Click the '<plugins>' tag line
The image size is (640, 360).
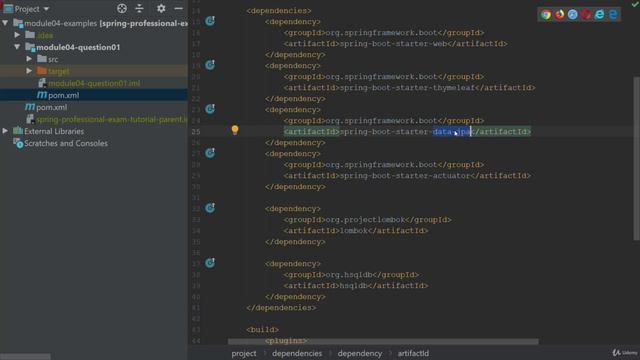(x=286, y=340)
